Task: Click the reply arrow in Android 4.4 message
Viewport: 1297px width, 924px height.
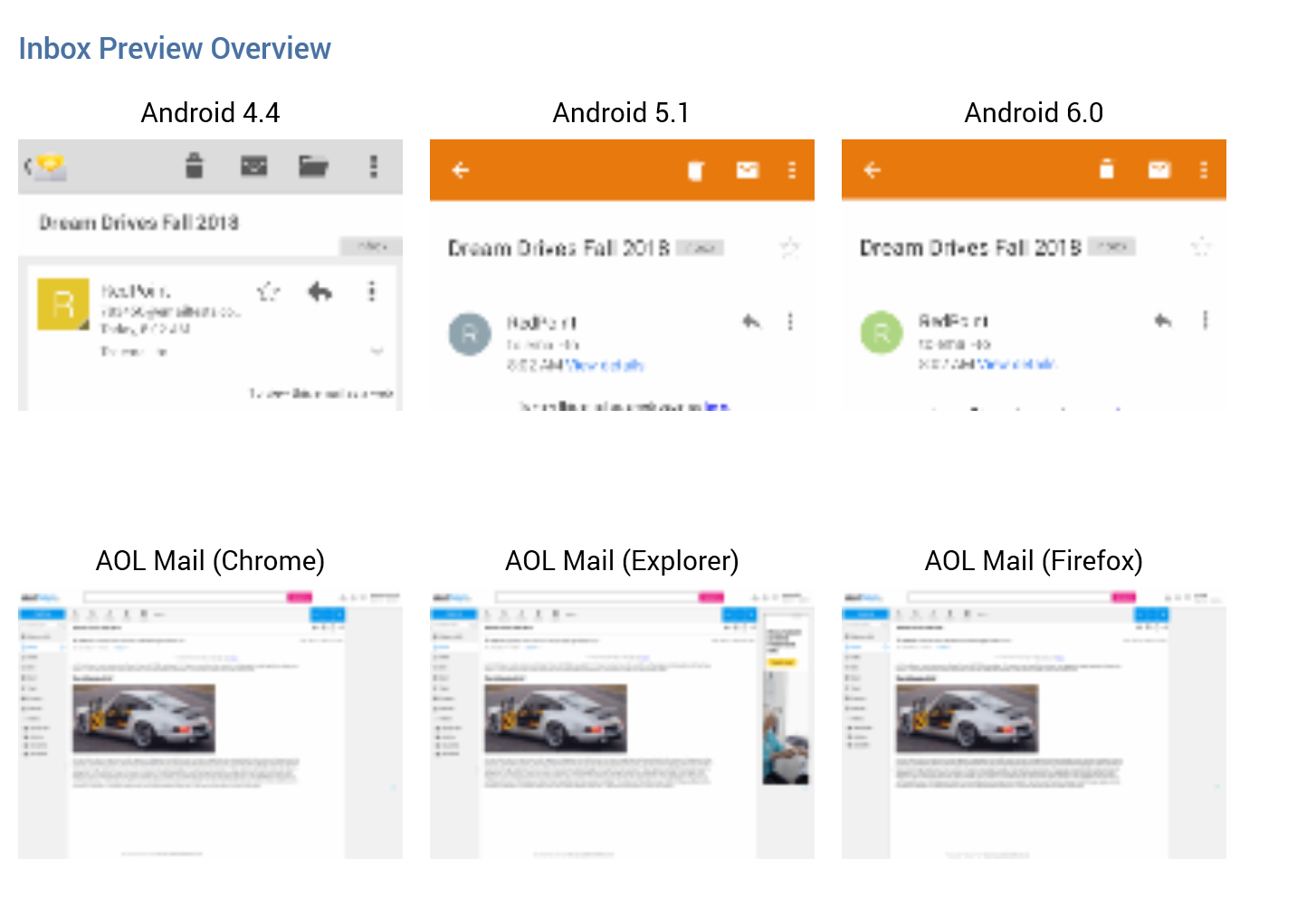Action: [x=320, y=291]
